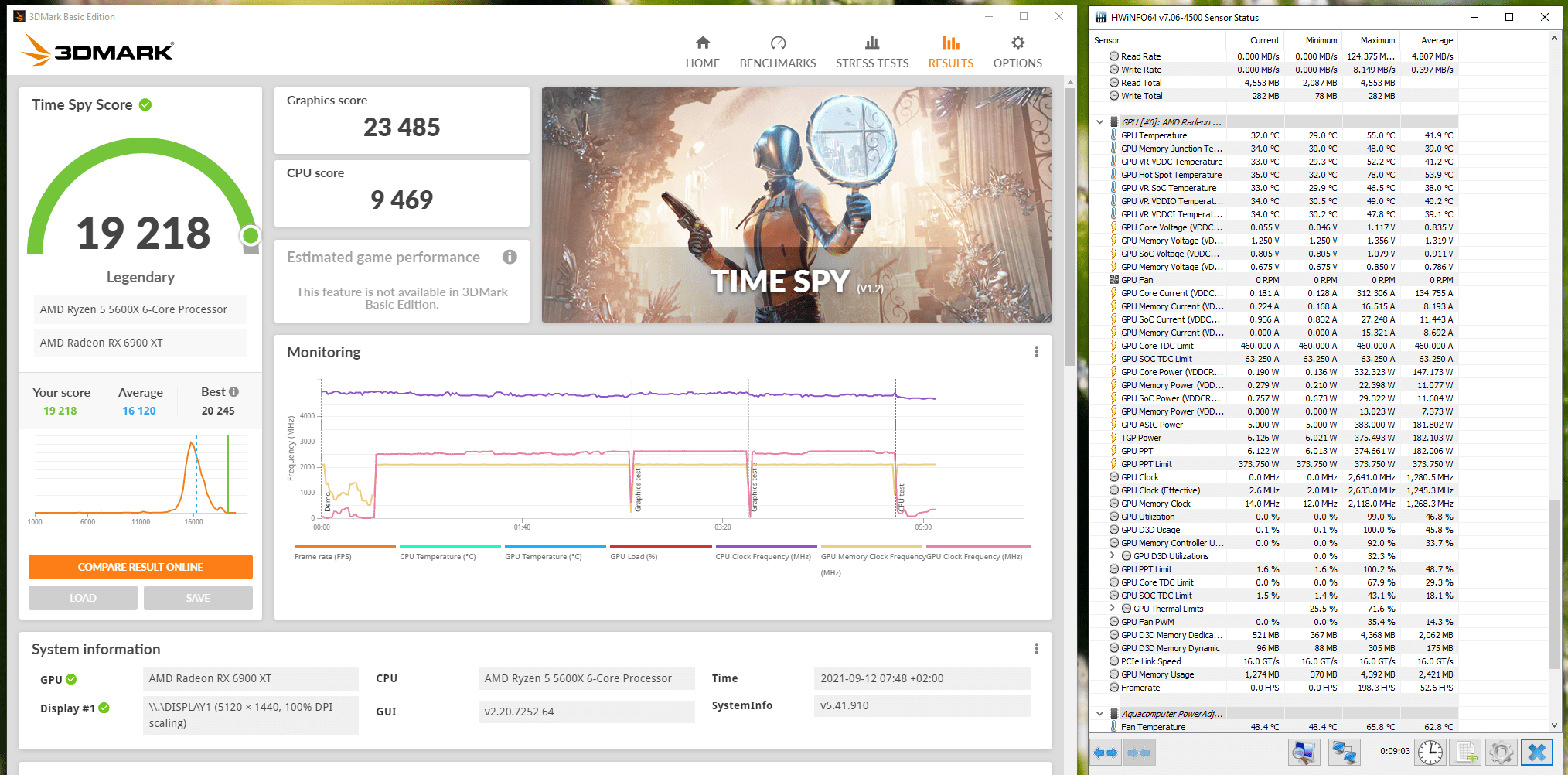The image size is (1568, 775).
Task: Toggle the GPU Clock Frequency legend bar
Action: [x=977, y=546]
